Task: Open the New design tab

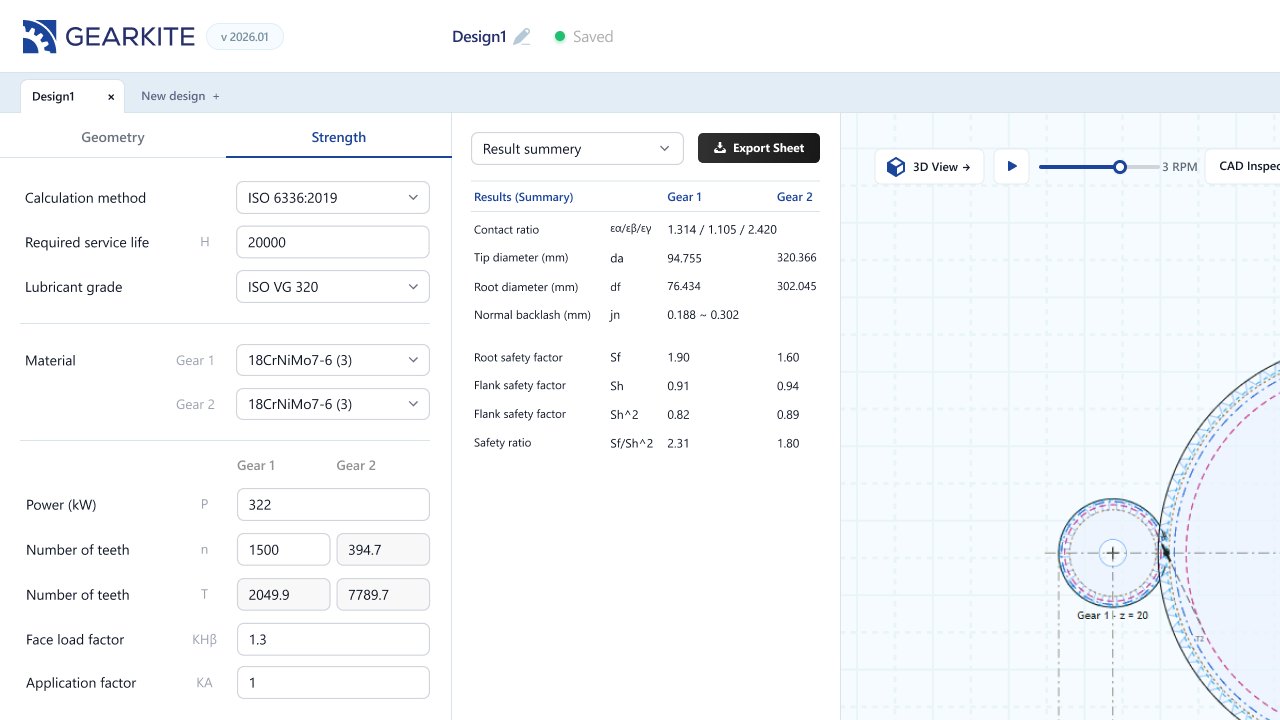Action: pyautogui.click(x=180, y=96)
